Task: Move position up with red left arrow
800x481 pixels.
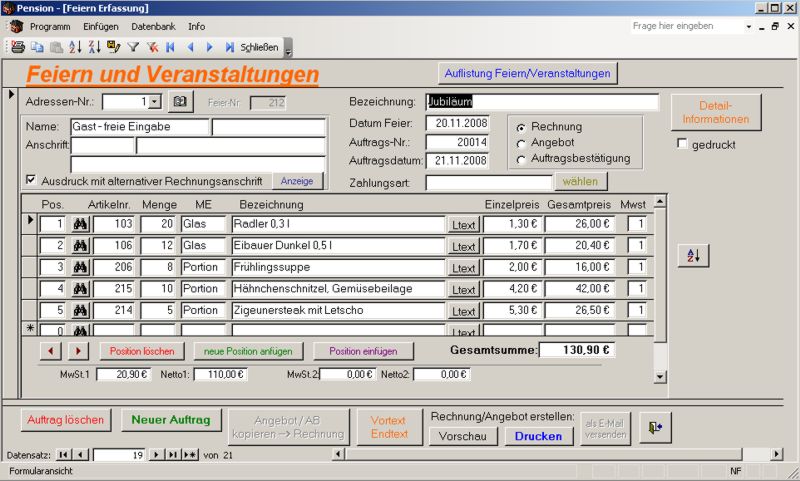Action: (51, 351)
